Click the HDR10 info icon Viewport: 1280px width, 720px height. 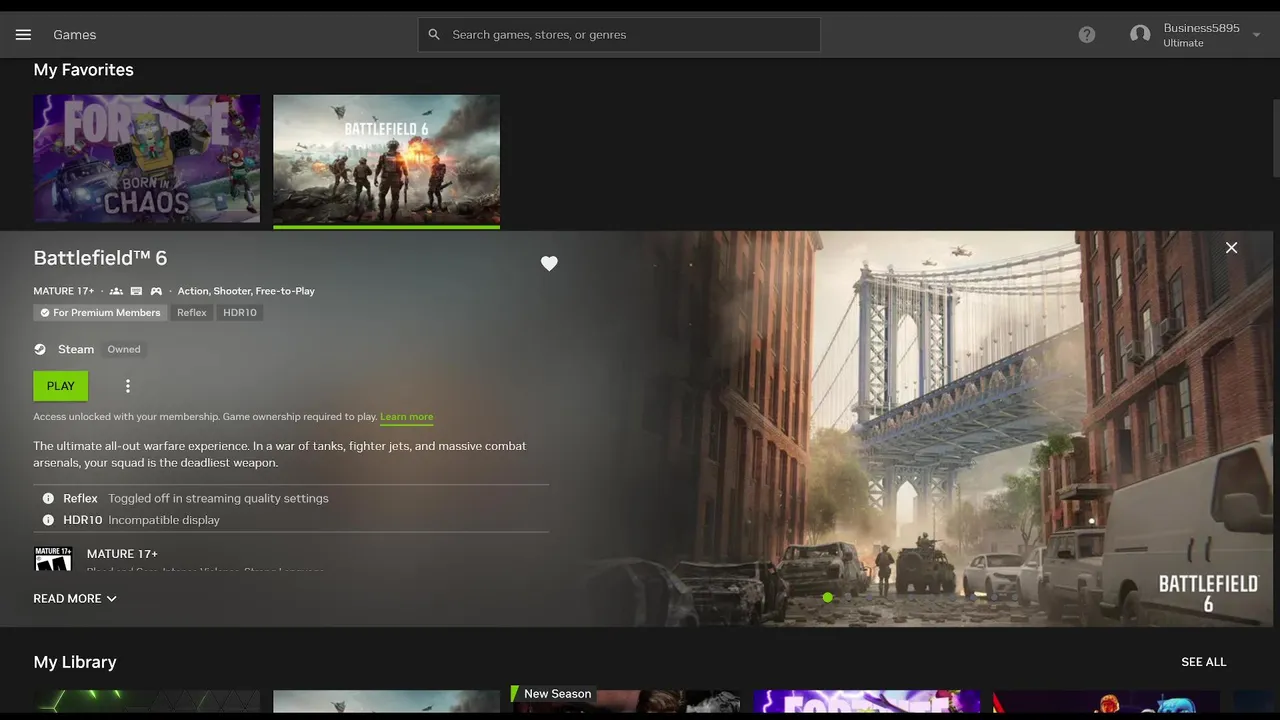click(48, 520)
